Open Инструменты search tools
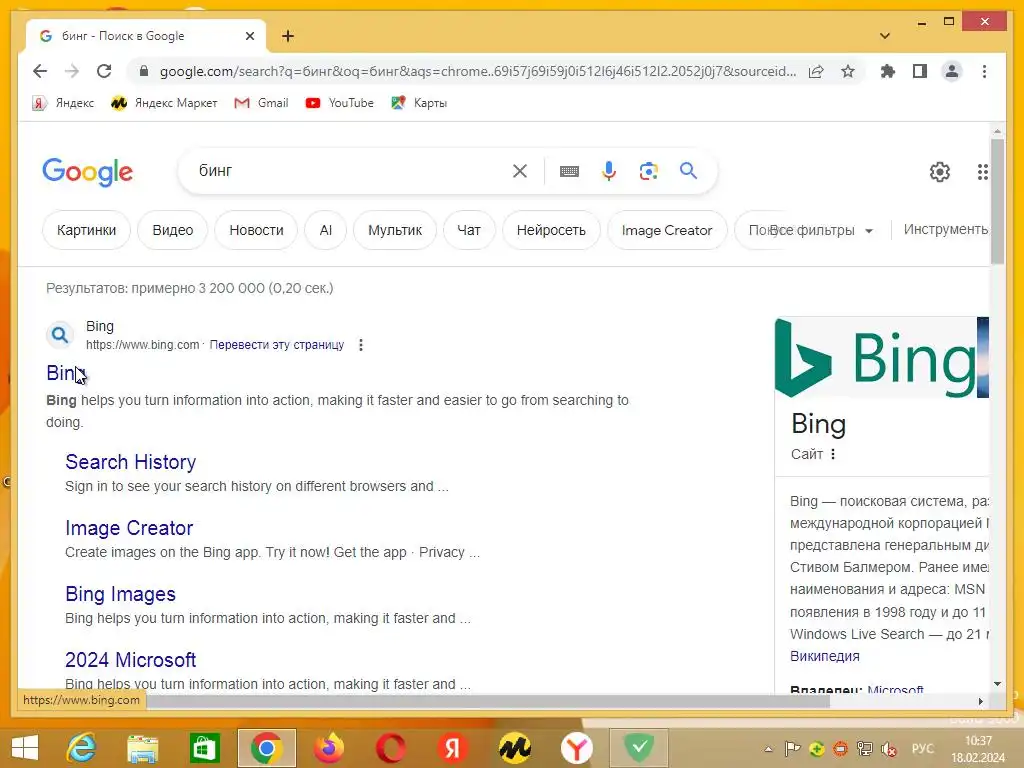1024x768 pixels. coord(946,229)
